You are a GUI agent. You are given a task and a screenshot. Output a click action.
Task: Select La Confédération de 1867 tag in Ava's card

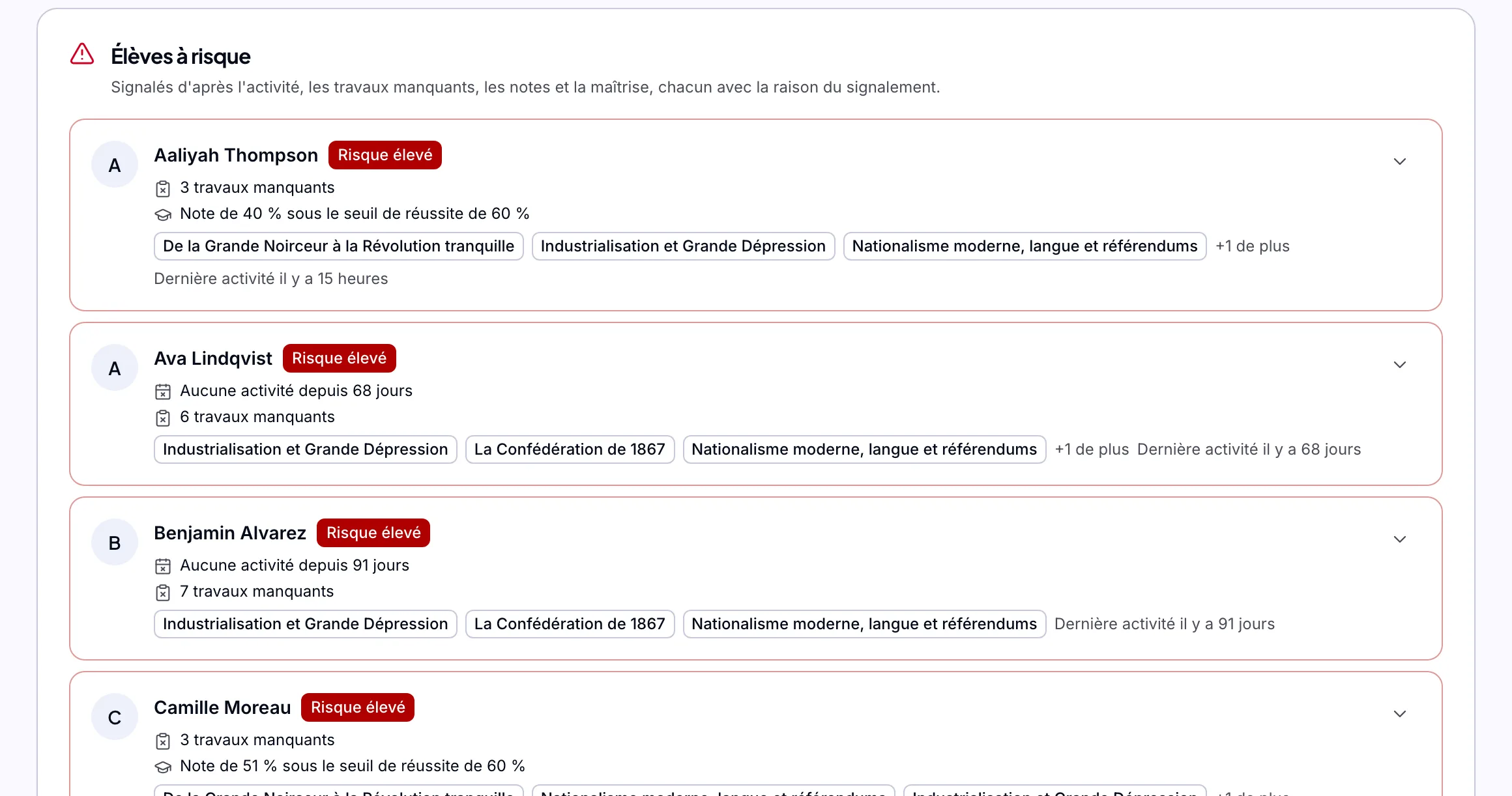570,449
